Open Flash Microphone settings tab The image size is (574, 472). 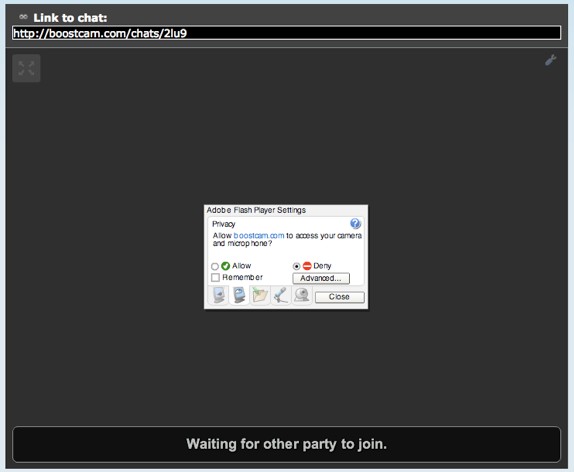[x=281, y=296]
